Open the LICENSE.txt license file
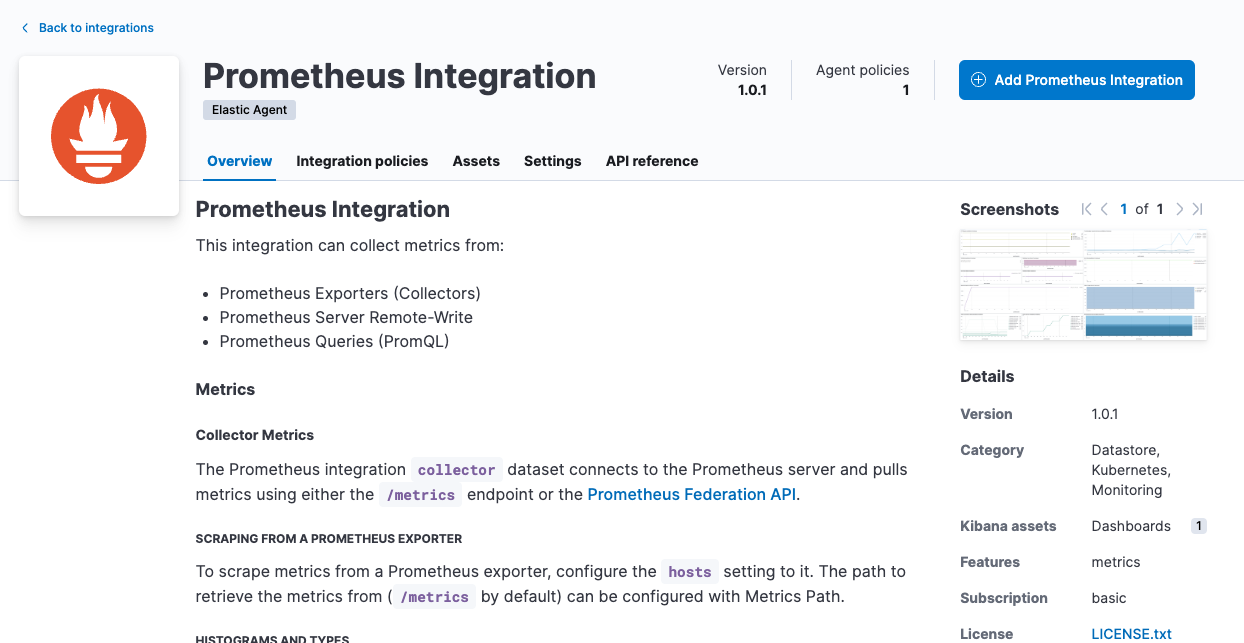 (1131, 633)
